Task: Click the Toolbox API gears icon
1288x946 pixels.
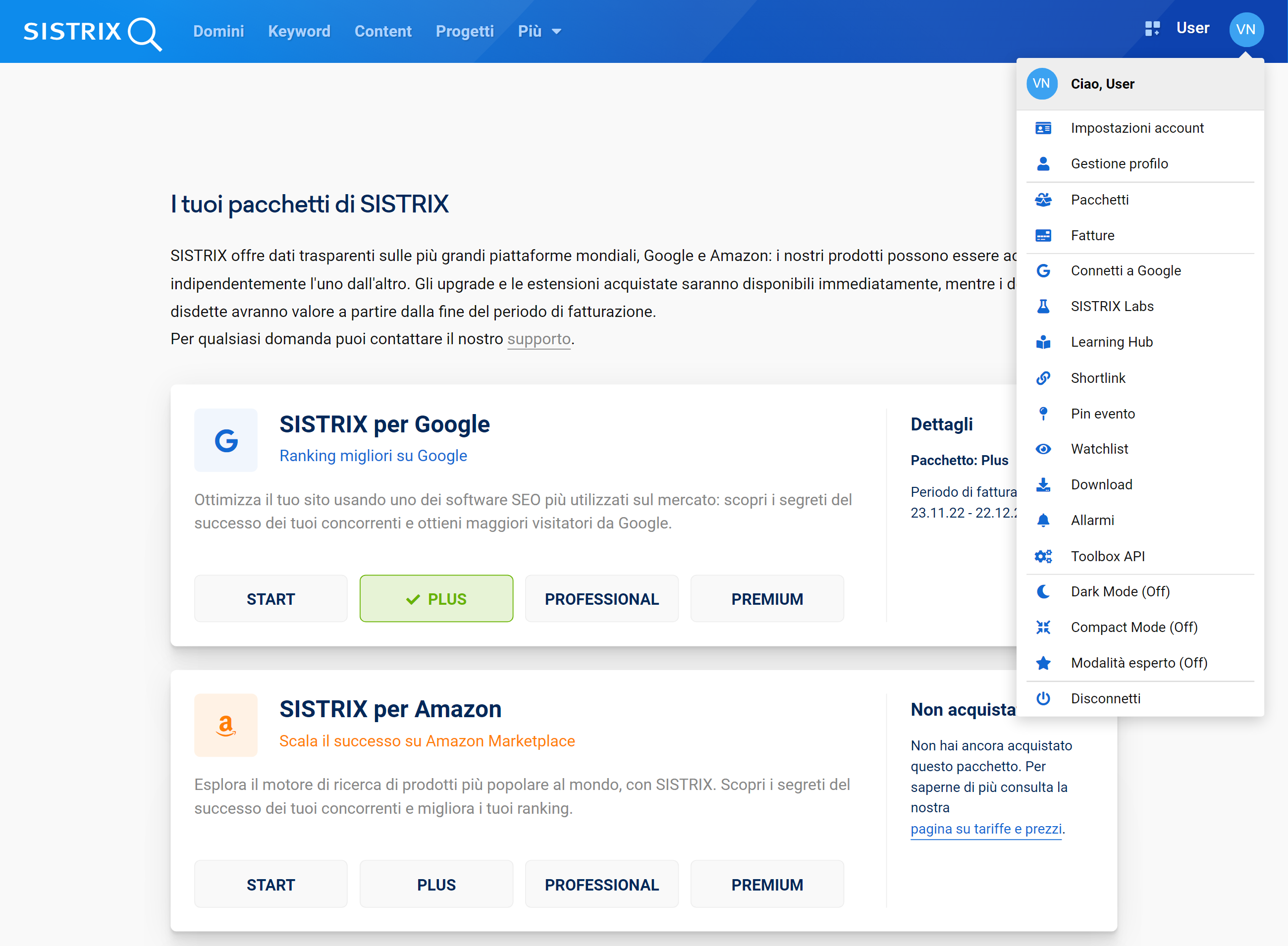Action: [1043, 556]
